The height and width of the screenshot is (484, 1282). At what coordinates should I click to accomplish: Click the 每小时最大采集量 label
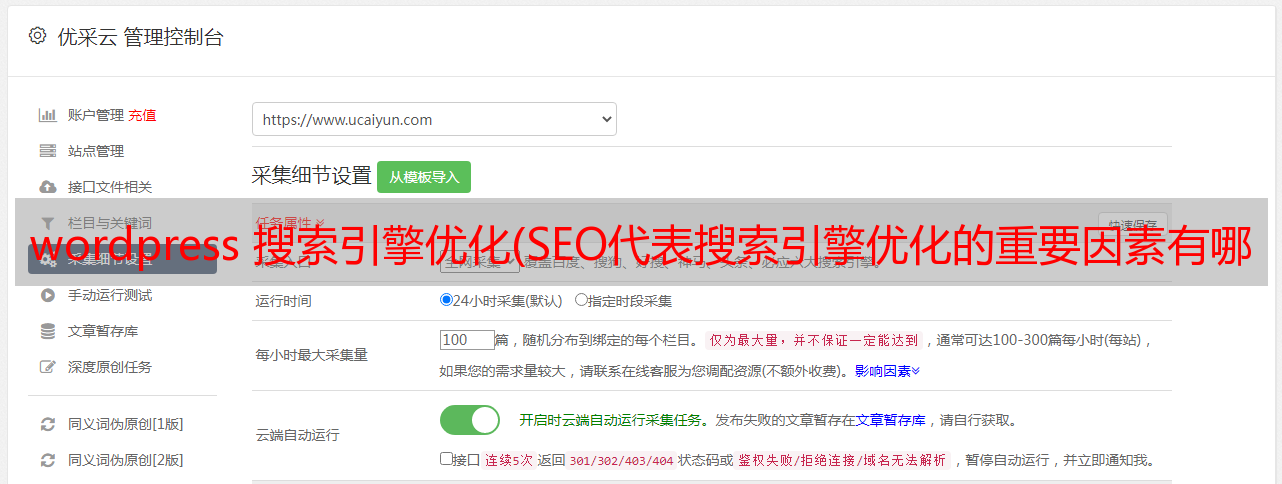coord(312,355)
